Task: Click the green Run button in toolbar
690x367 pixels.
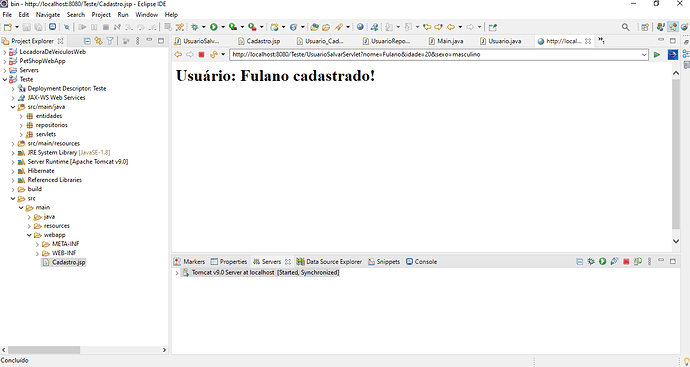Action: coord(214,27)
